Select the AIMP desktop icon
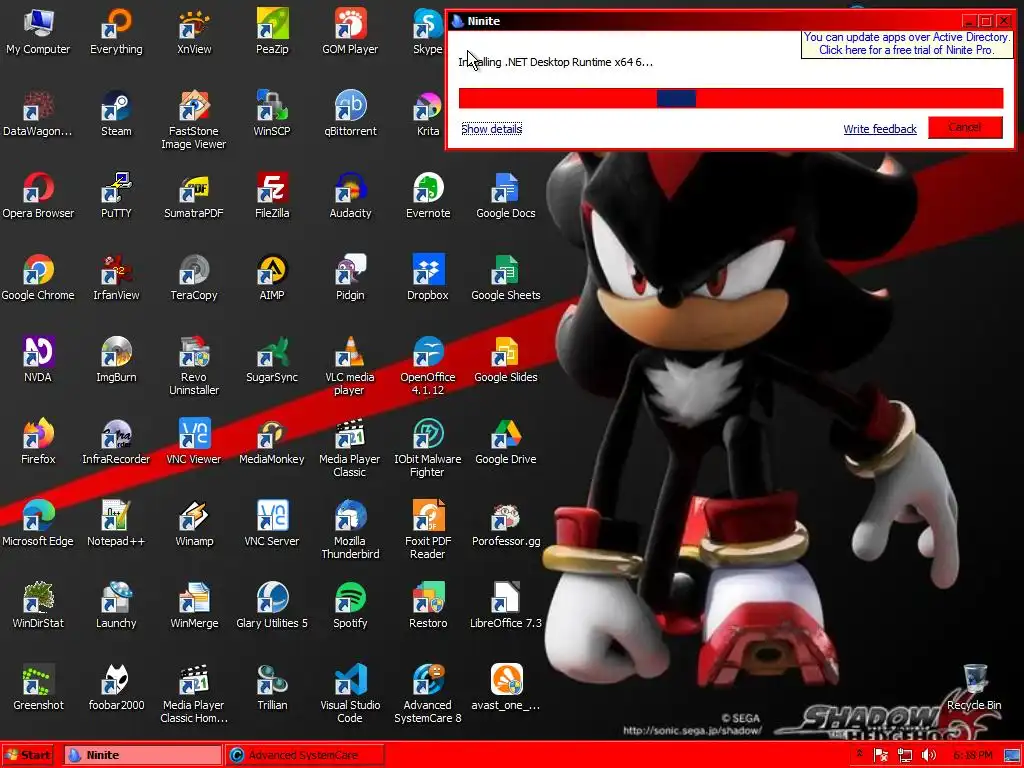1024x768 pixels. point(272,278)
